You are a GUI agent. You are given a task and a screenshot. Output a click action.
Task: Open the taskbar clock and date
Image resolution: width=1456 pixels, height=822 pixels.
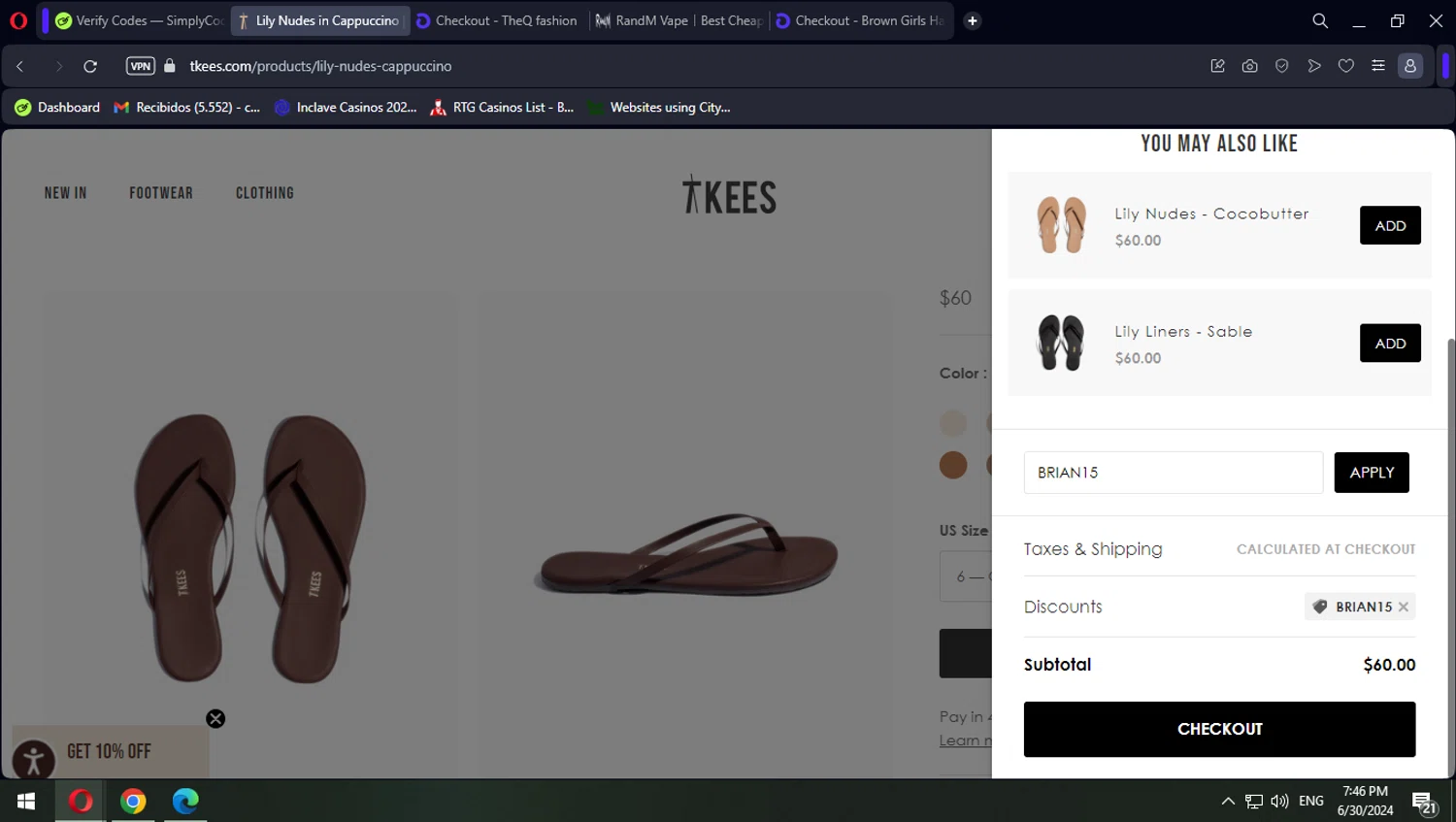tap(1365, 801)
